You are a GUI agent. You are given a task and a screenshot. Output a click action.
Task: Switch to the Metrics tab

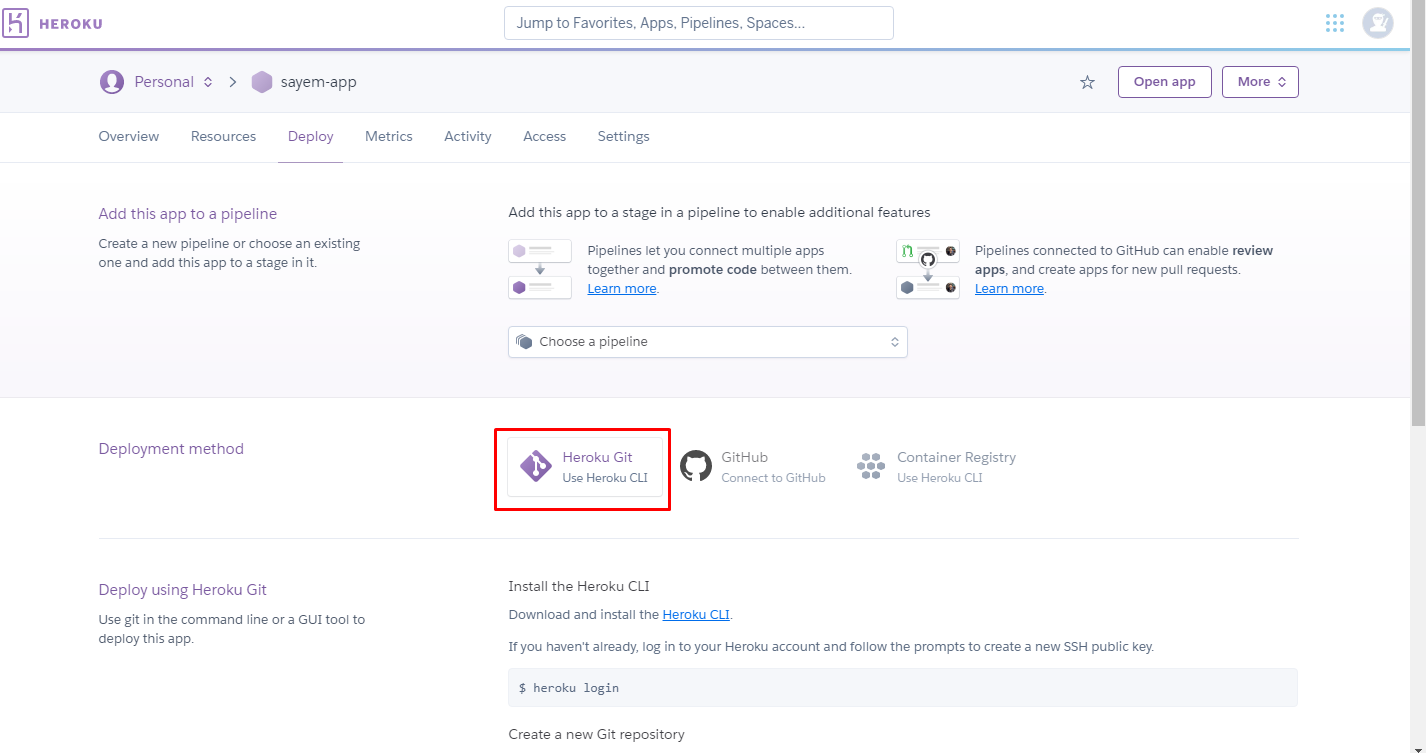click(389, 136)
